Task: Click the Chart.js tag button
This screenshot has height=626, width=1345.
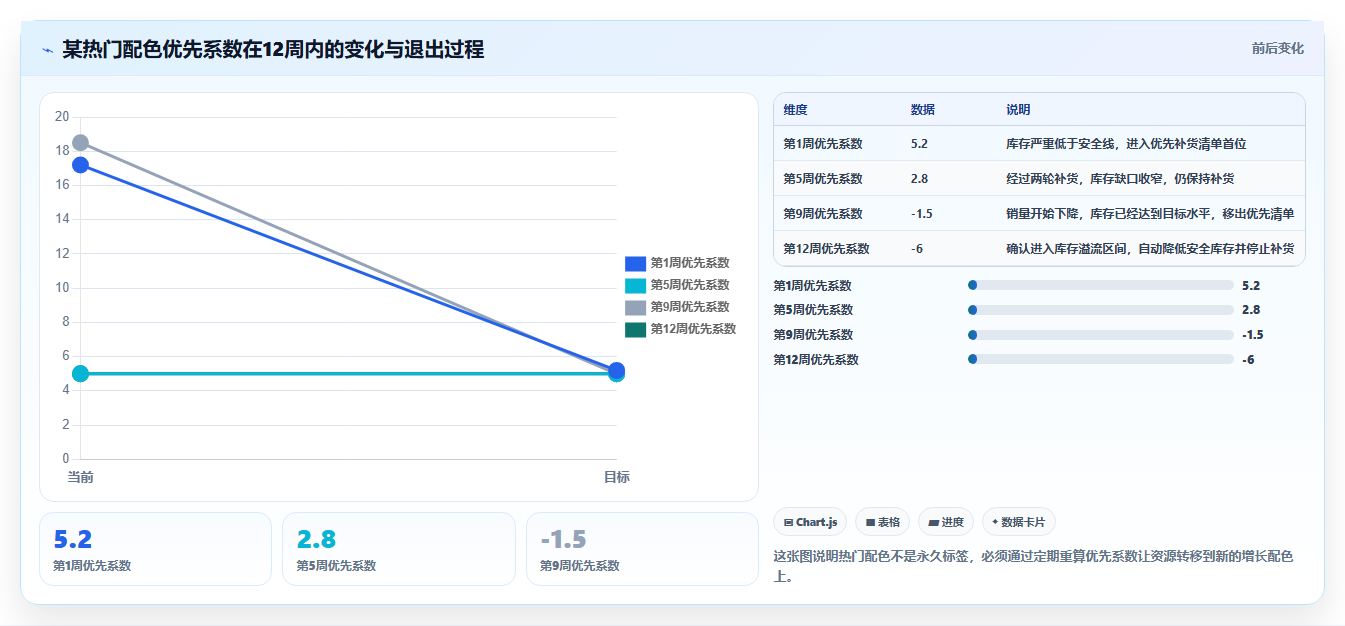Action: point(810,522)
